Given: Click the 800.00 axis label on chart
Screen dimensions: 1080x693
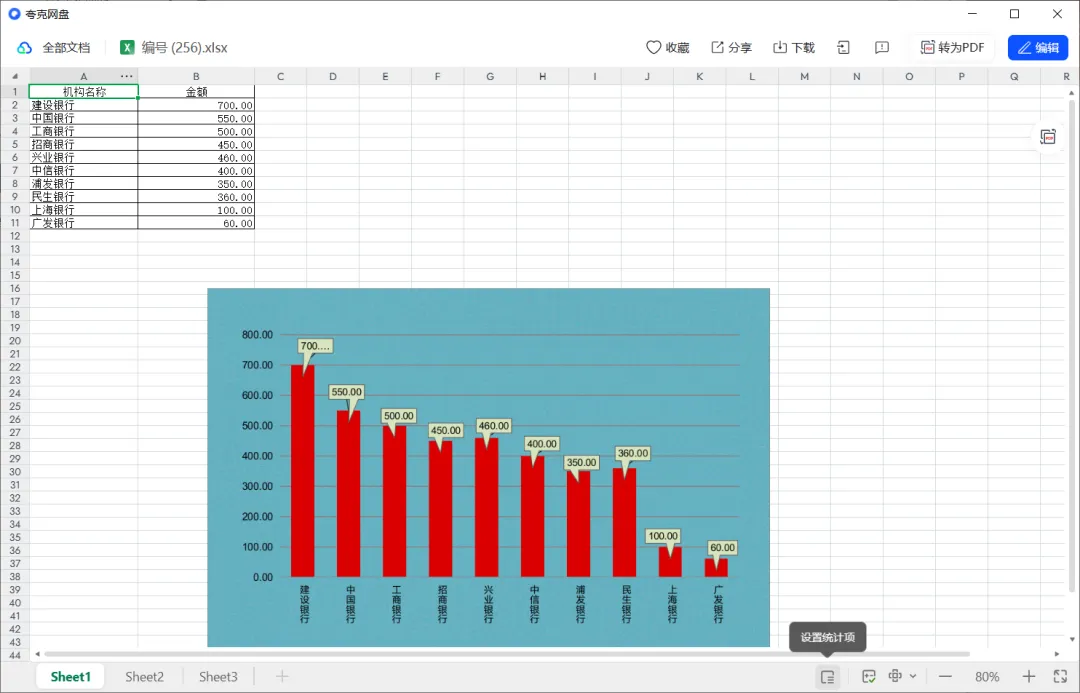Looking at the screenshot, I should click(258, 335).
